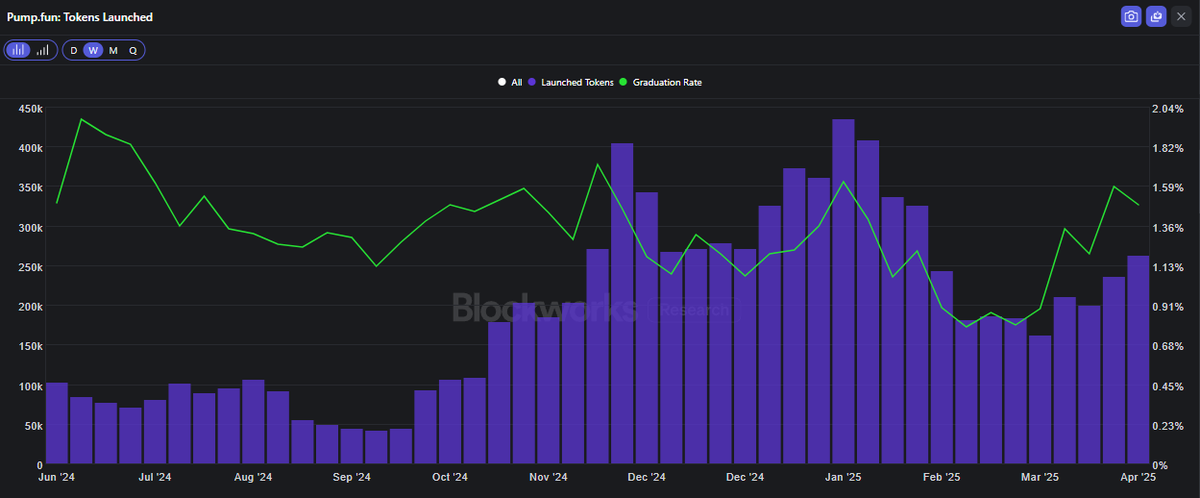
Task: Set interval to Weekly (W)
Action: pos(93,50)
